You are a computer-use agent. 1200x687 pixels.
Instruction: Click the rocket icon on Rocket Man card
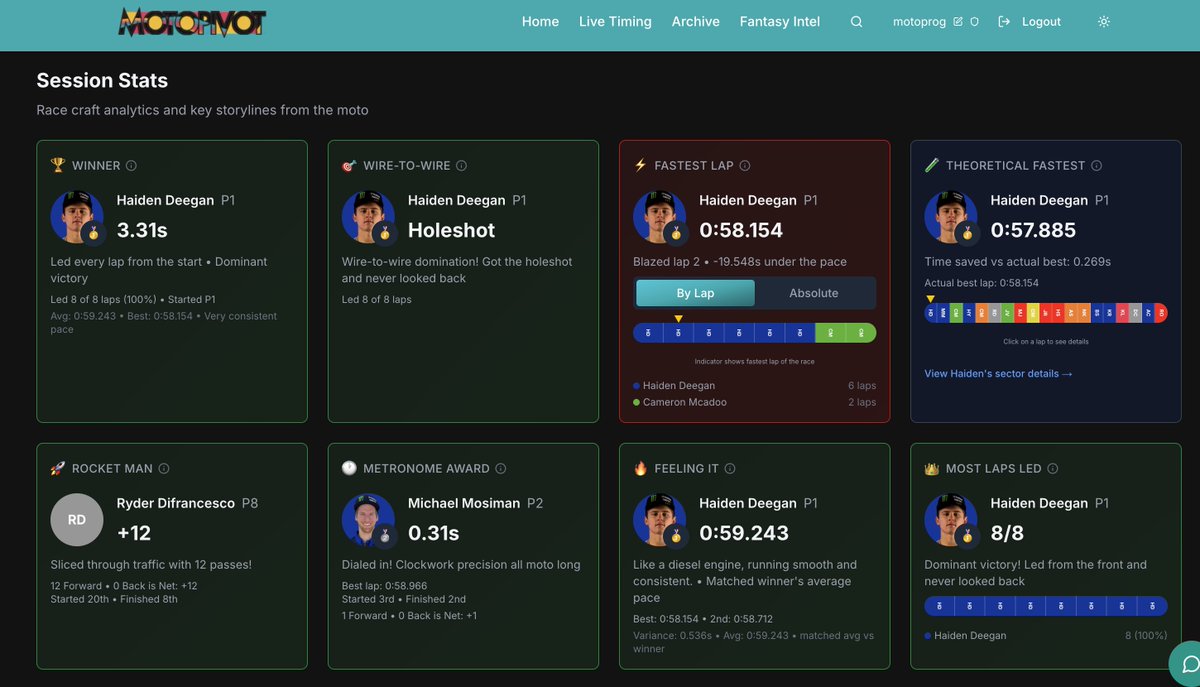[58, 468]
